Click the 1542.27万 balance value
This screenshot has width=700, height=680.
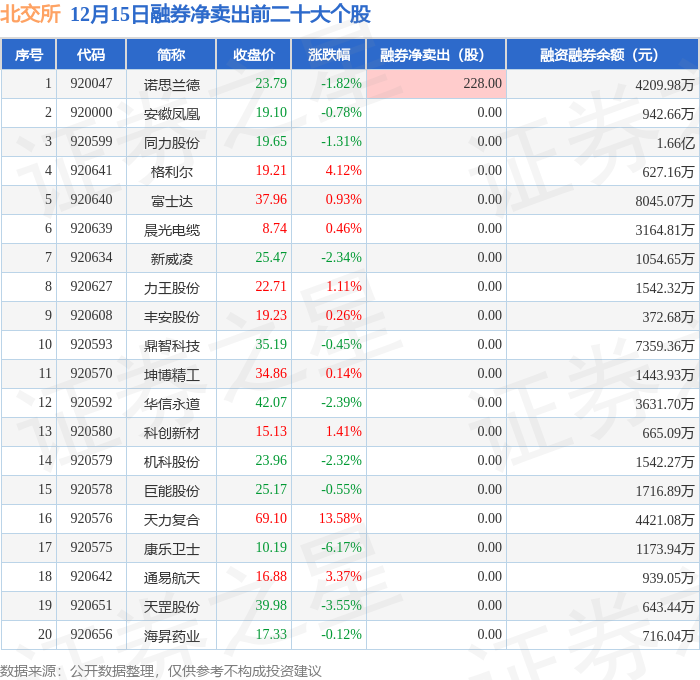click(x=665, y=462)
